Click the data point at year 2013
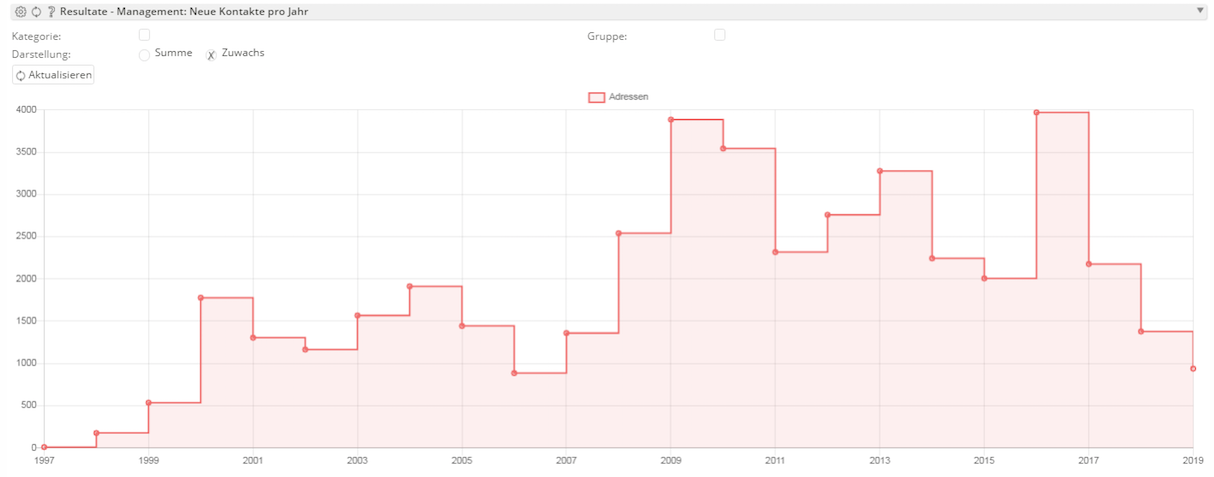Viewport: 1214px width, 477px height. [x=880, y=171]
